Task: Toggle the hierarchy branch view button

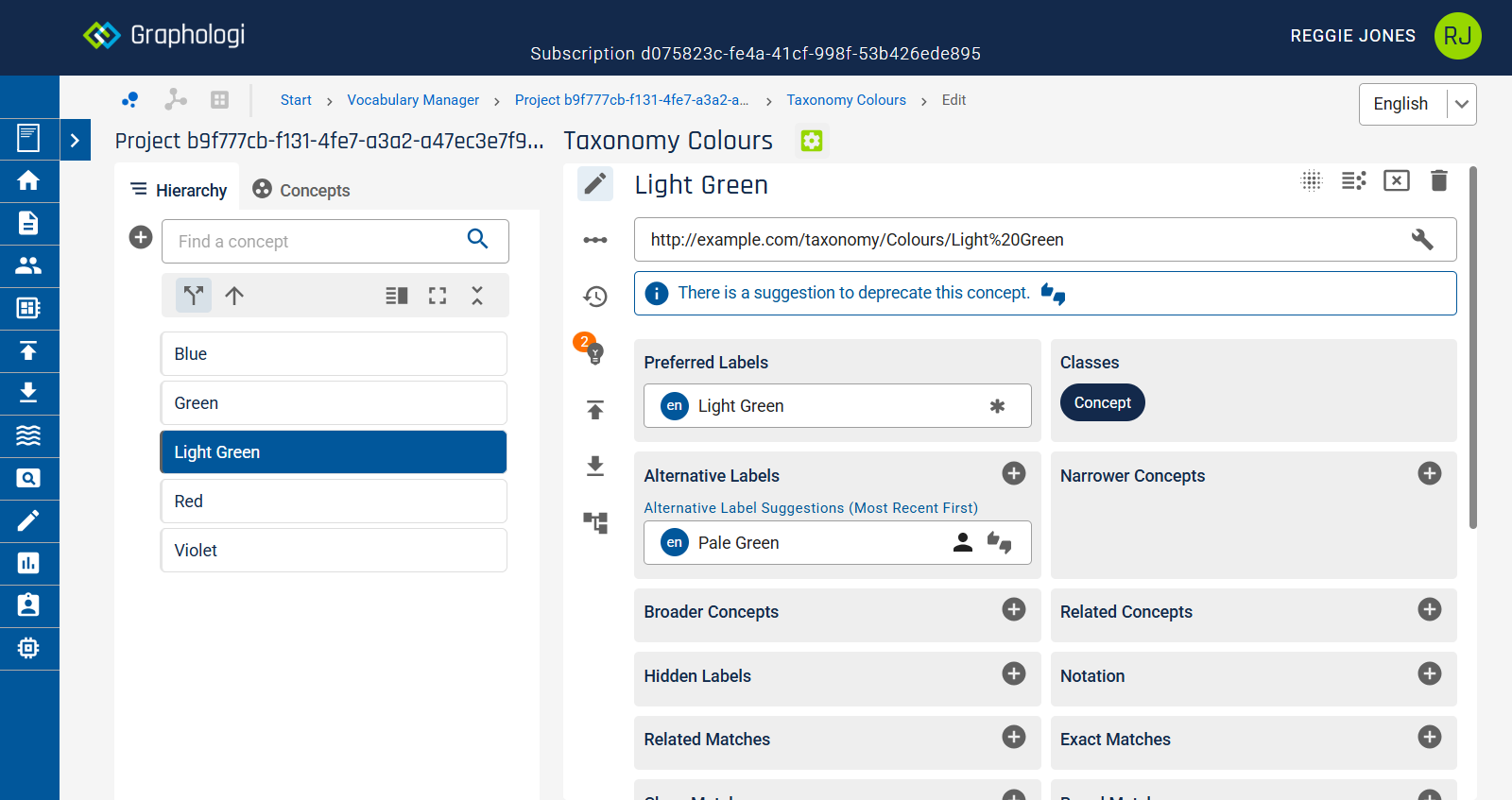Action: tap(194, 296)
